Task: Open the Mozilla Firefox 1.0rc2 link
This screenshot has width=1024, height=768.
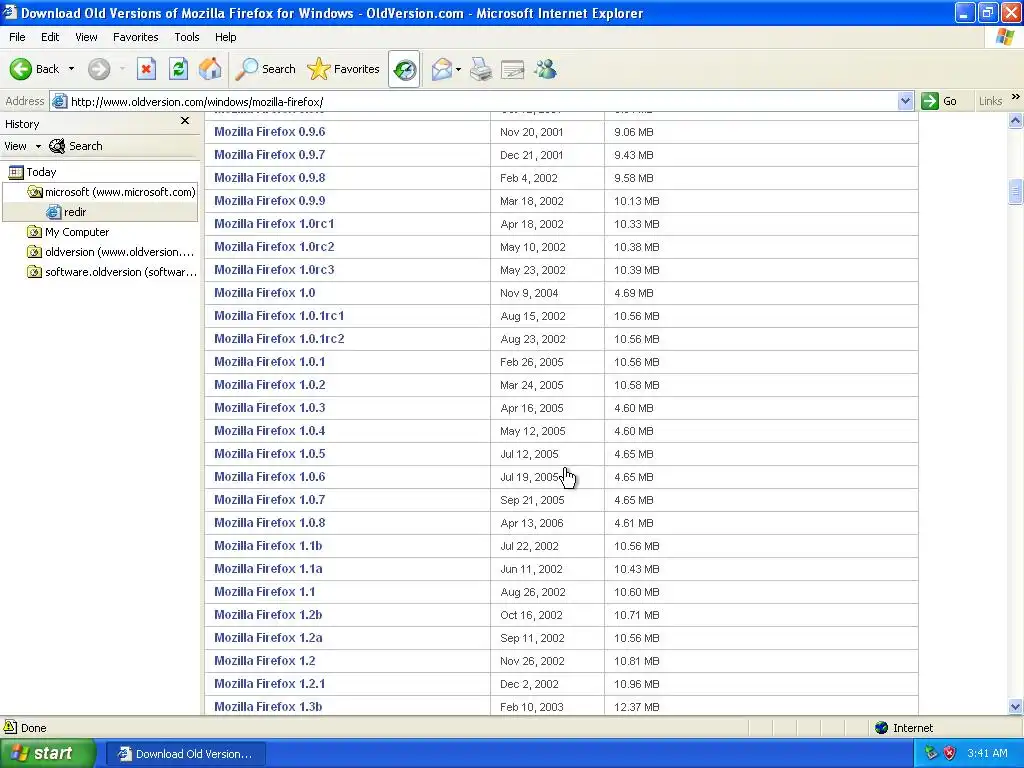Action: coord(274,246)
